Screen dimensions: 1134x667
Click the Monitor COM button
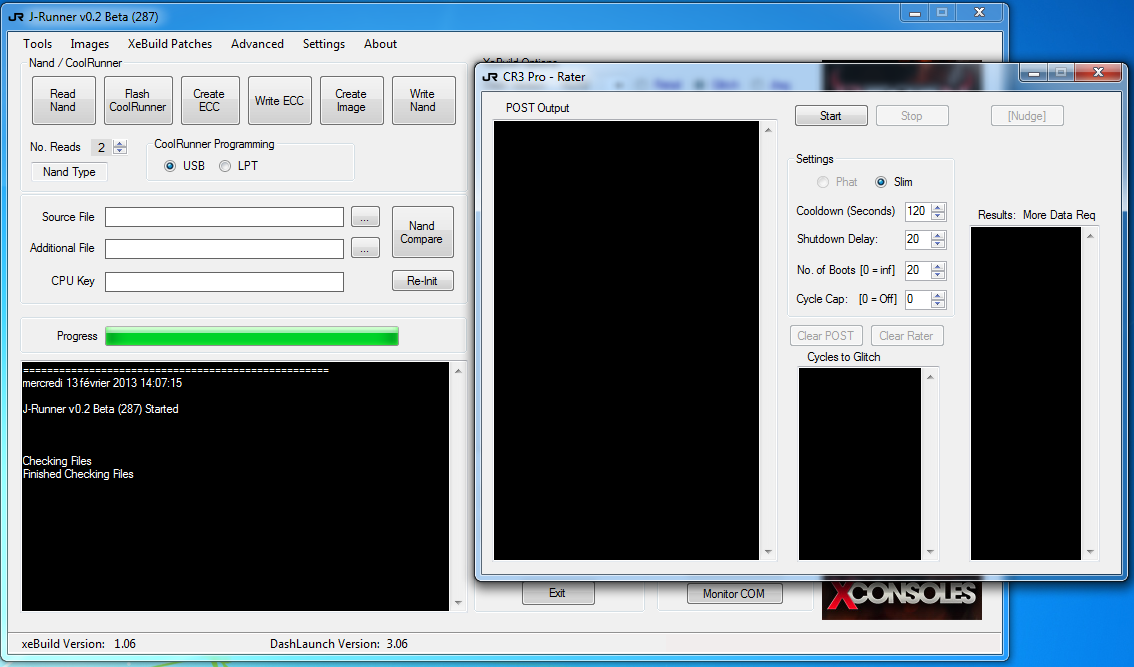734,594
